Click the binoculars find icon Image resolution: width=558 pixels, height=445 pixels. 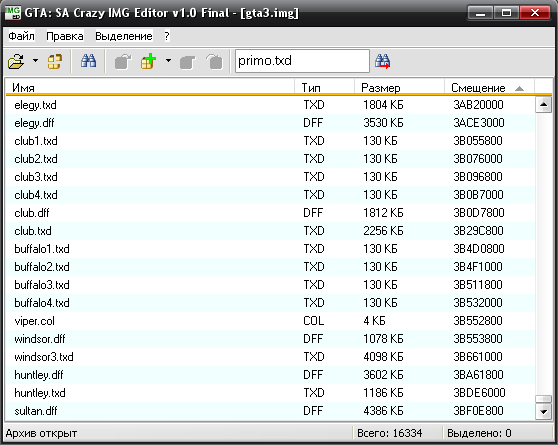pos(88,61)
